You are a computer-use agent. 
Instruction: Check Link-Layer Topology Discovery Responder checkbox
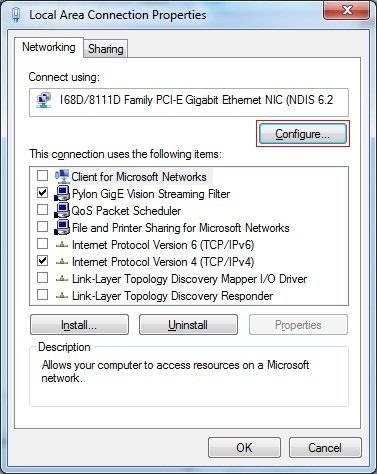(x=42, y=294)
